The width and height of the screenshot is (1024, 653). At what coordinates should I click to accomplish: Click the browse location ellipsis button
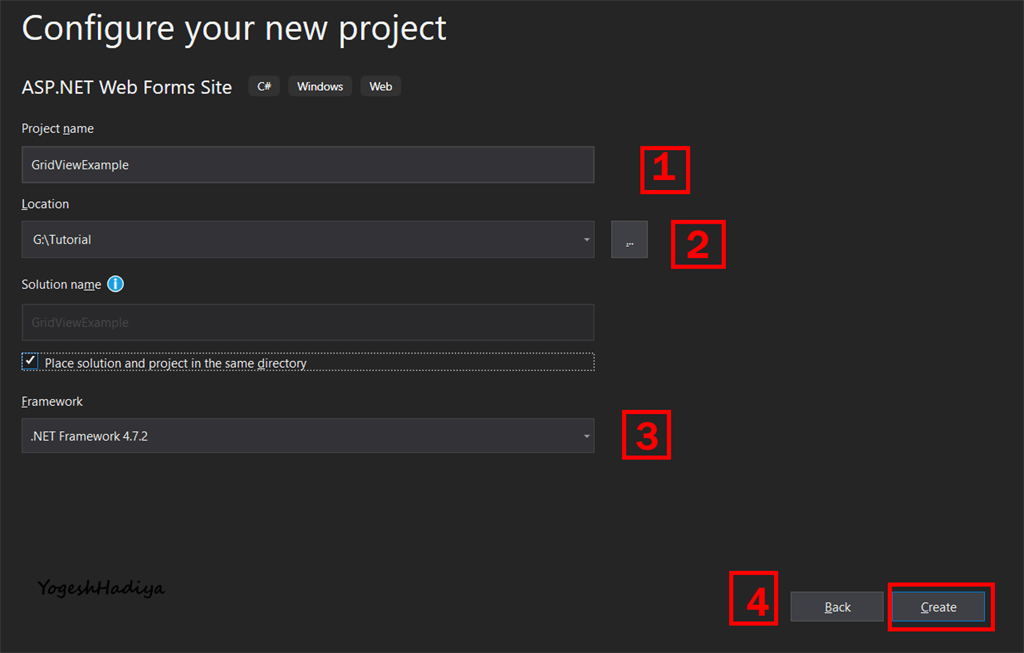click(629, 240)
